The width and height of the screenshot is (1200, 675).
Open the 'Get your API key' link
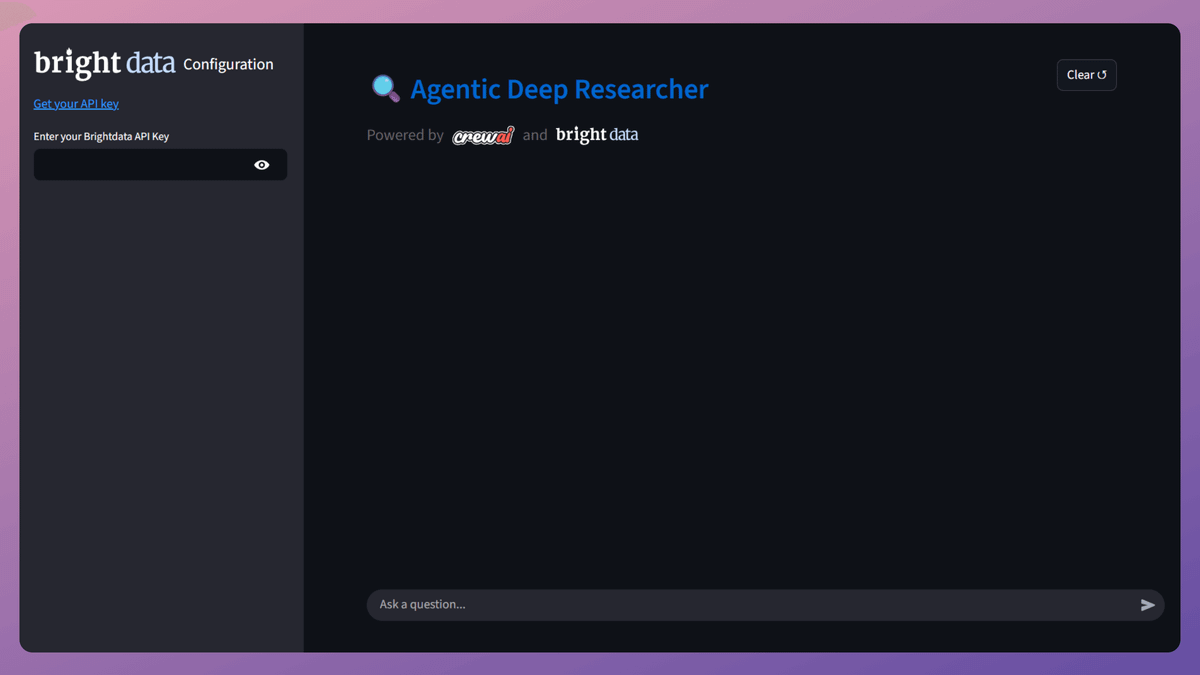click(x=76, y=104)
